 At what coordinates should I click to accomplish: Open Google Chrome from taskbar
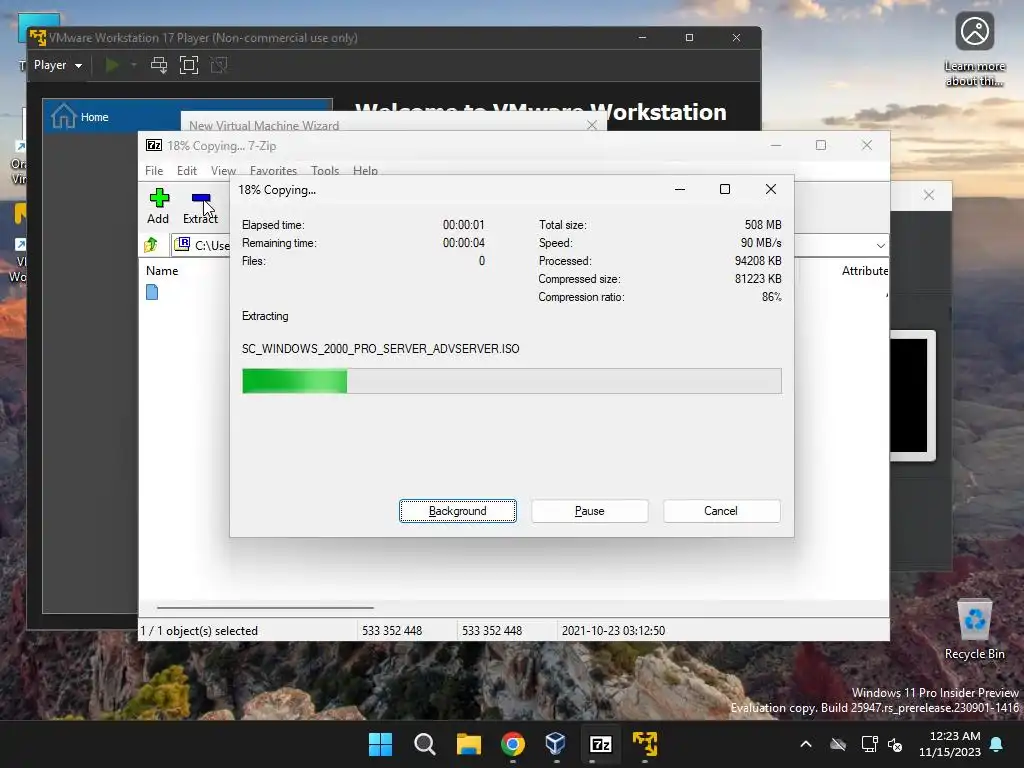coord(513,744)
